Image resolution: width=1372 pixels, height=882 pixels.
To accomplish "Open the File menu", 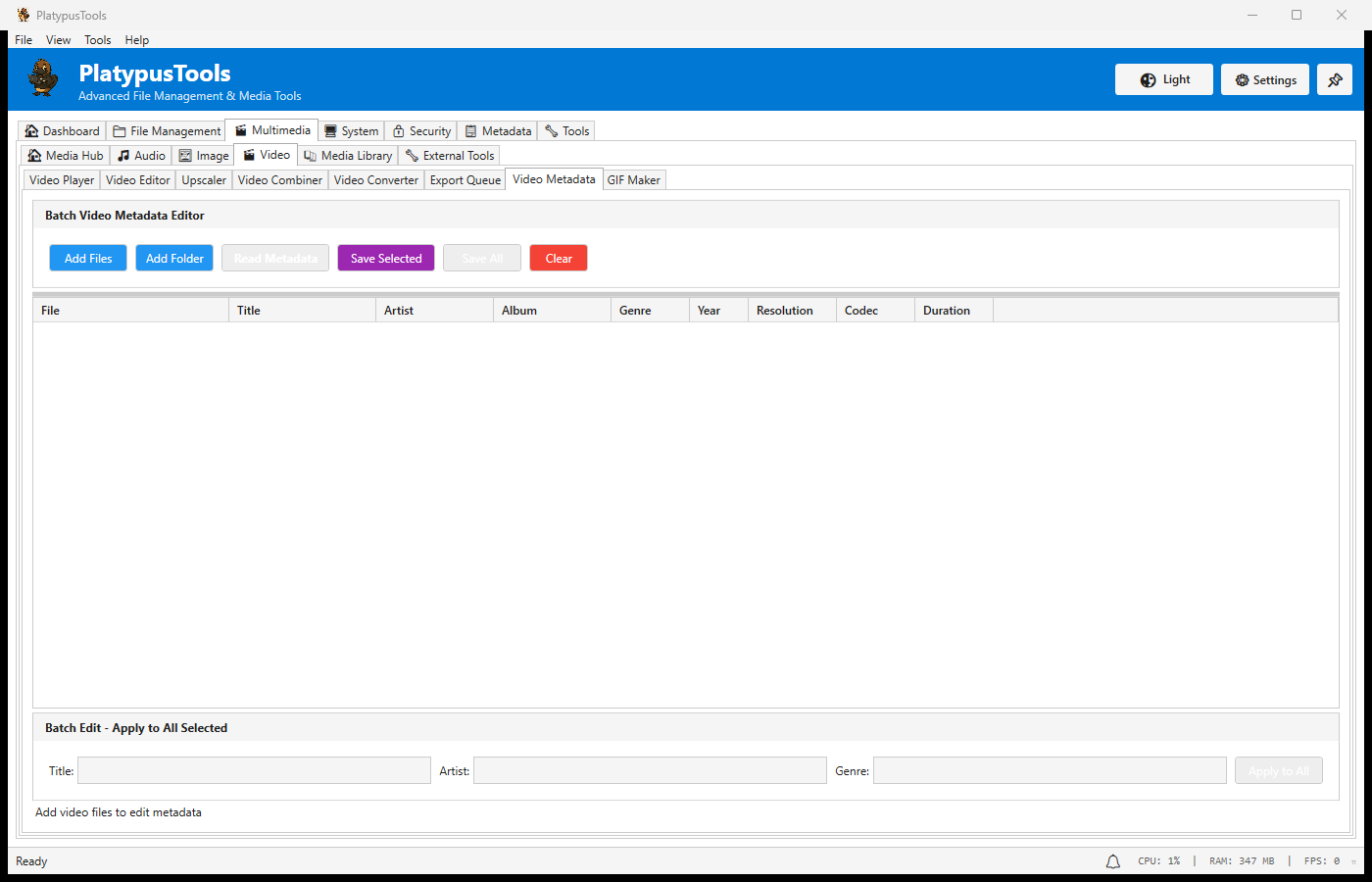I will [x=24, y=40].
